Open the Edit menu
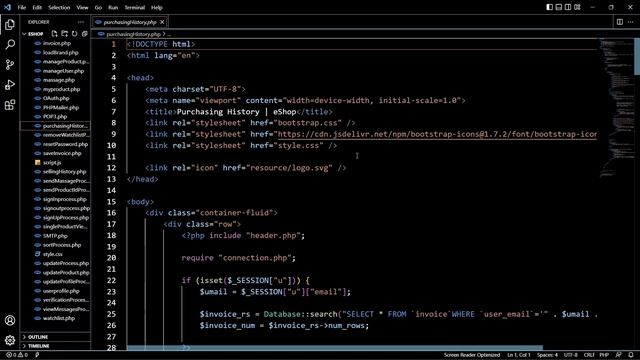Screen dimensions: 640x360 tap(37, 7)
